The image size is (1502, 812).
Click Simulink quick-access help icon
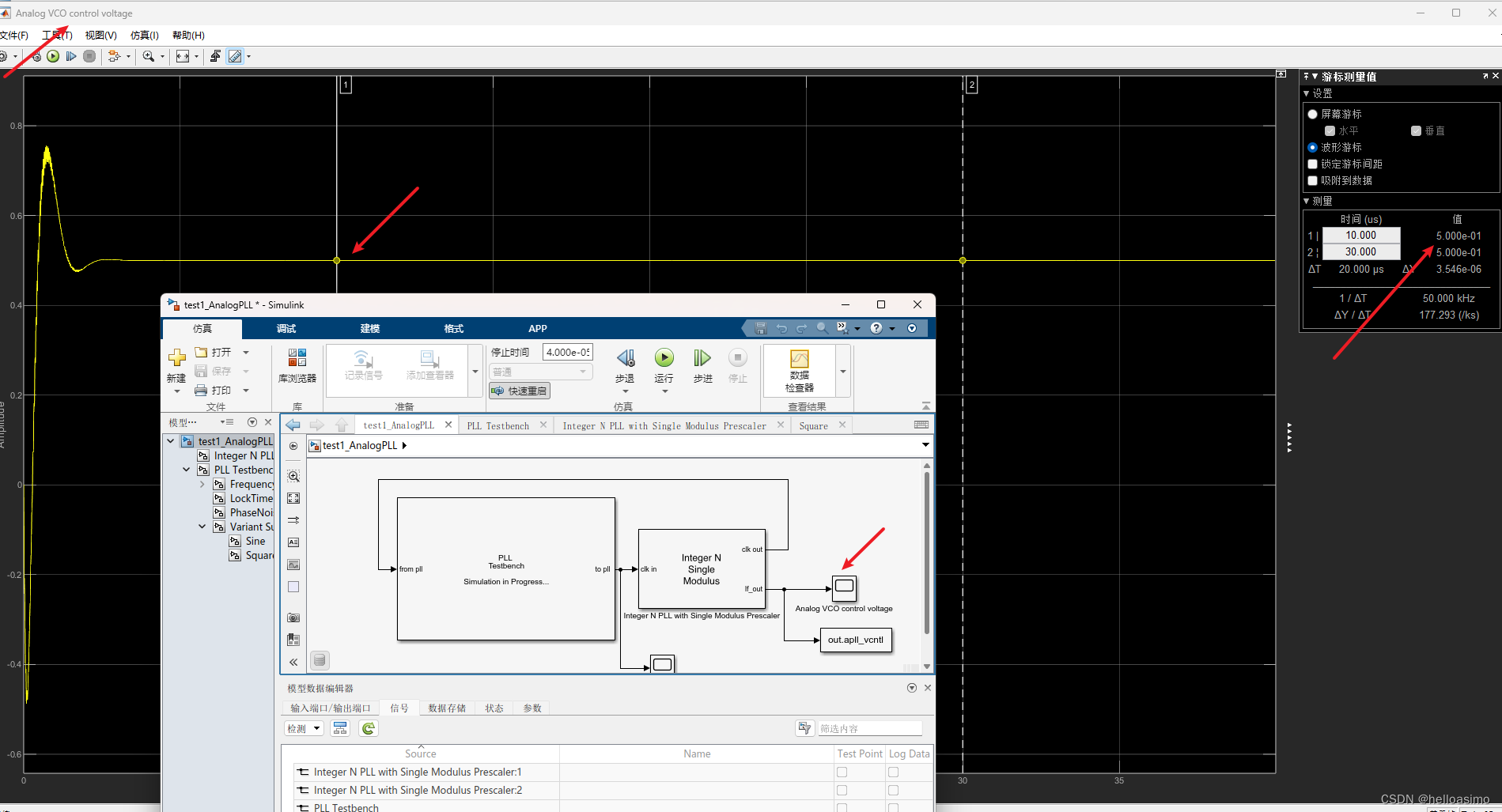(876, 328)
